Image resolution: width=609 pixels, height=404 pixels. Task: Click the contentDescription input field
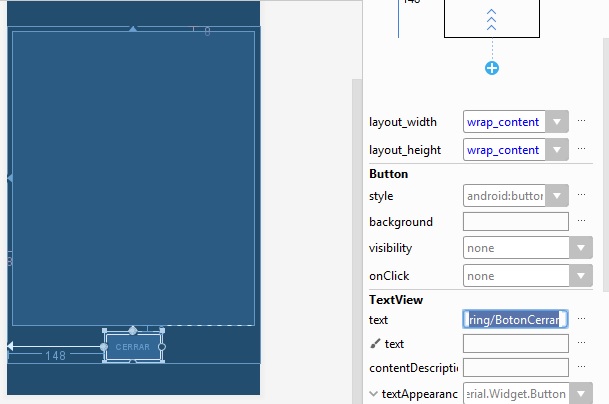coord(515,368)
